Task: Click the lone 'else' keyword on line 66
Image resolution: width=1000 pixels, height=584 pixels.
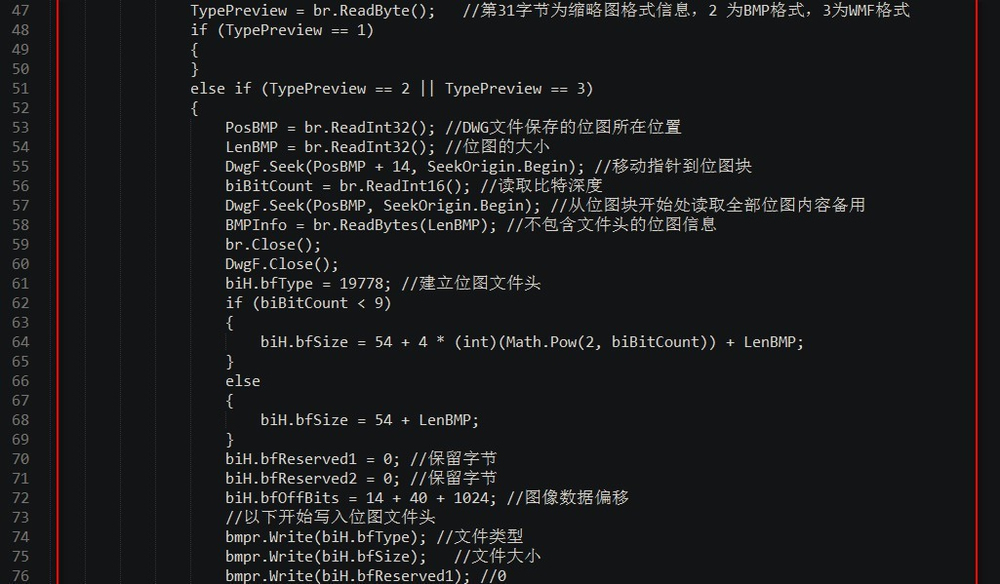Action: (242, 381)
